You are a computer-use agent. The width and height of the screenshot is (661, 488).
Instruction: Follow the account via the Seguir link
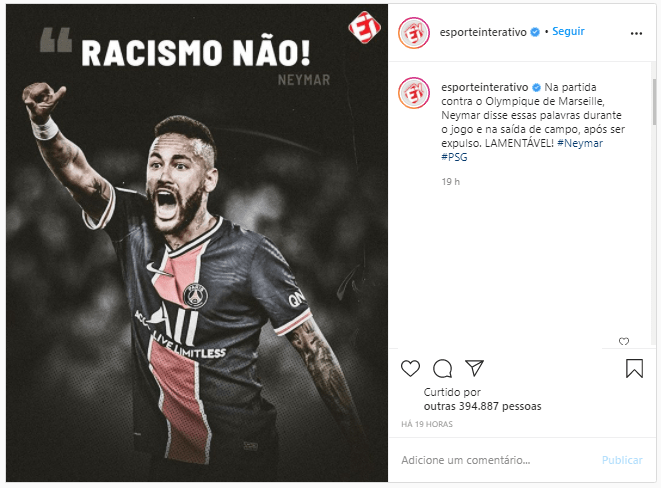pos(568,32)
